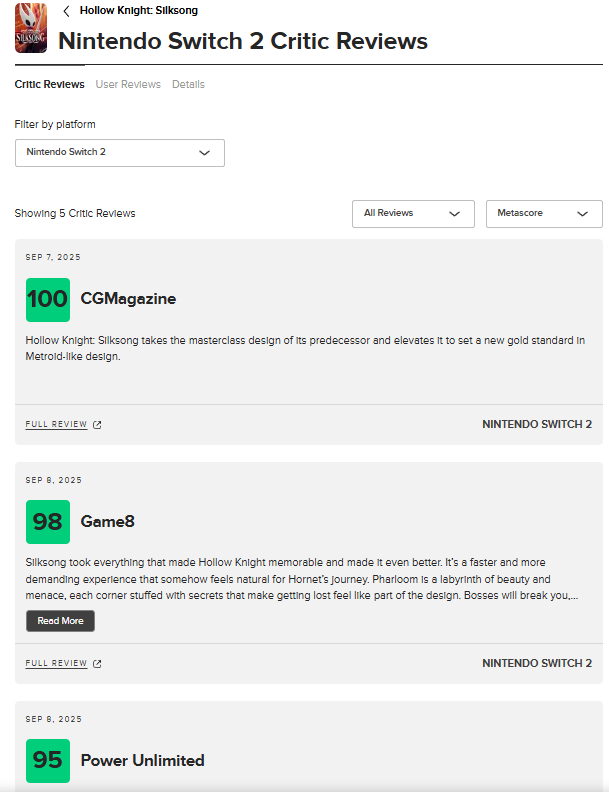Screen dimensions: 609x795
Task: Click the green 95 score badge
Action: 48,760
